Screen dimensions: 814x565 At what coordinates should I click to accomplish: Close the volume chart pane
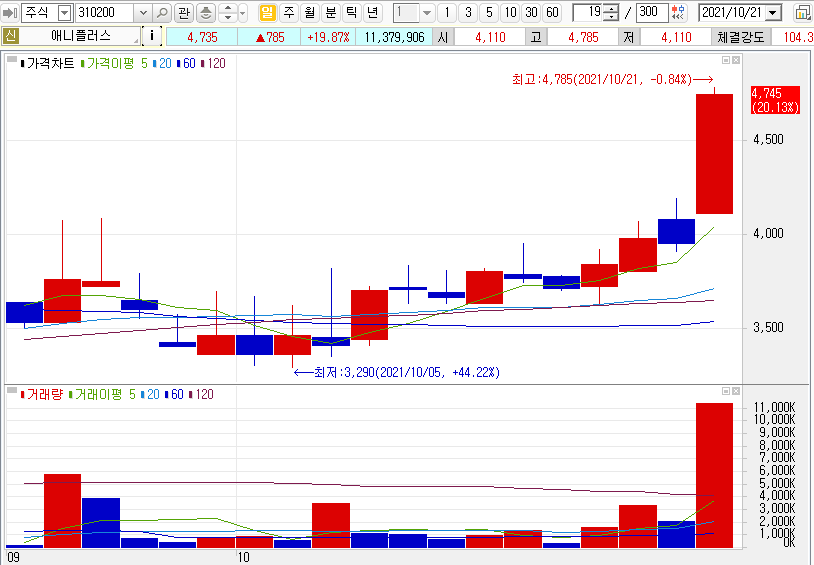tap(736, 391)
